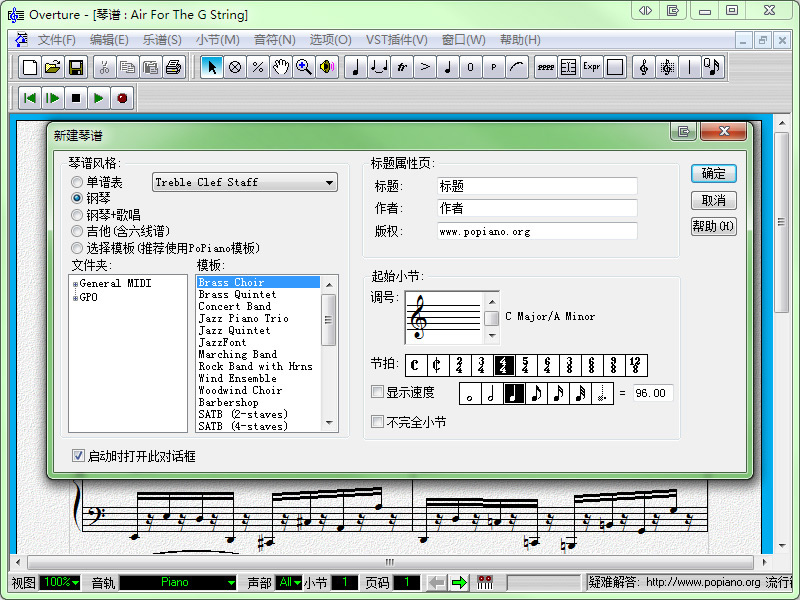The image size is (800, 600).
Task: Click key signature up arrow
Action: click(492, 302)
